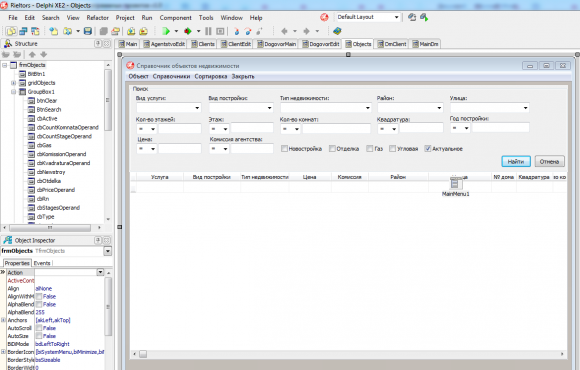Click the back navigation arrow in the toolbar
Image resolution: width=580 pixels, height=370 pixels.
click(284, 31)
